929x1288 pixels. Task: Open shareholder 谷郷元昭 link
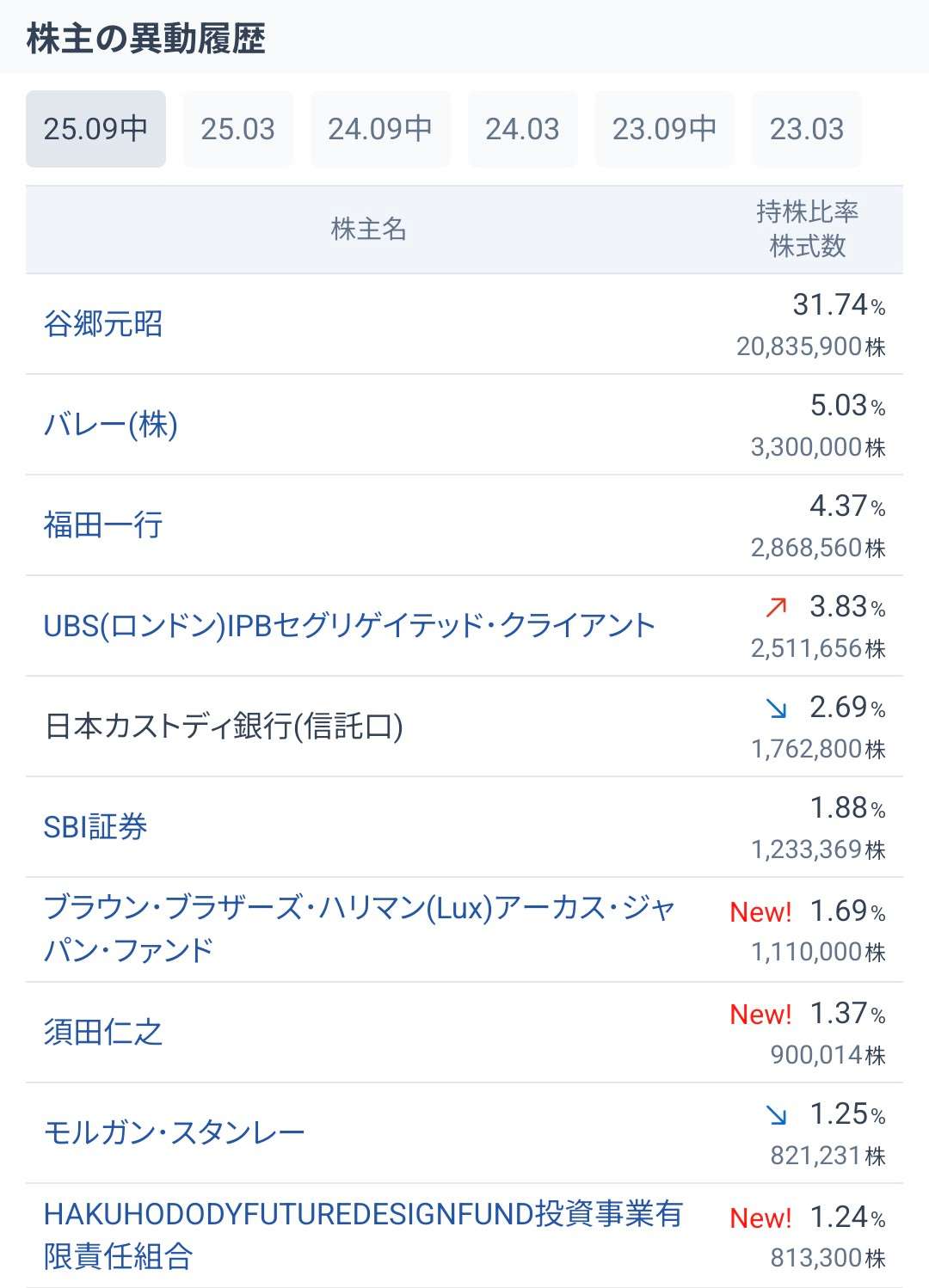[103, 324]
